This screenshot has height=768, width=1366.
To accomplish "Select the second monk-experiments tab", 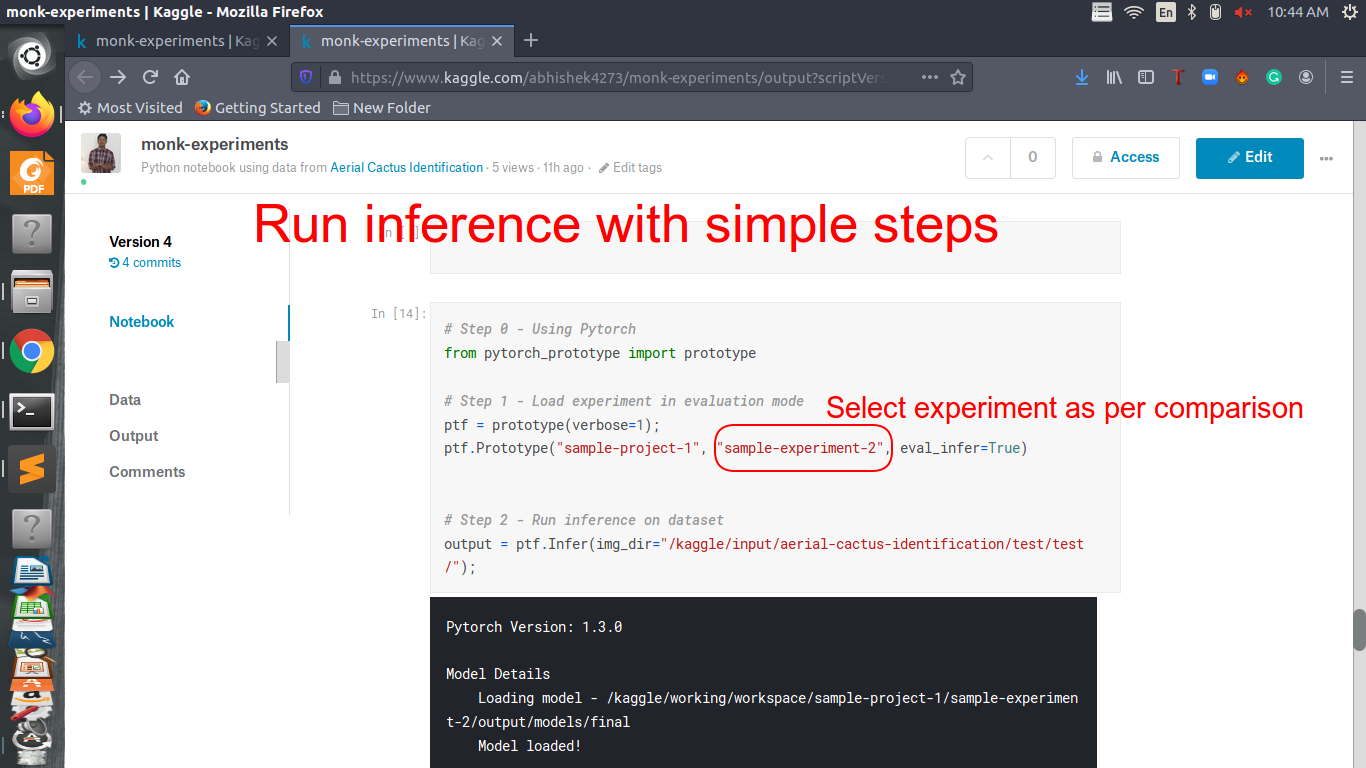I will coord(402,41).
